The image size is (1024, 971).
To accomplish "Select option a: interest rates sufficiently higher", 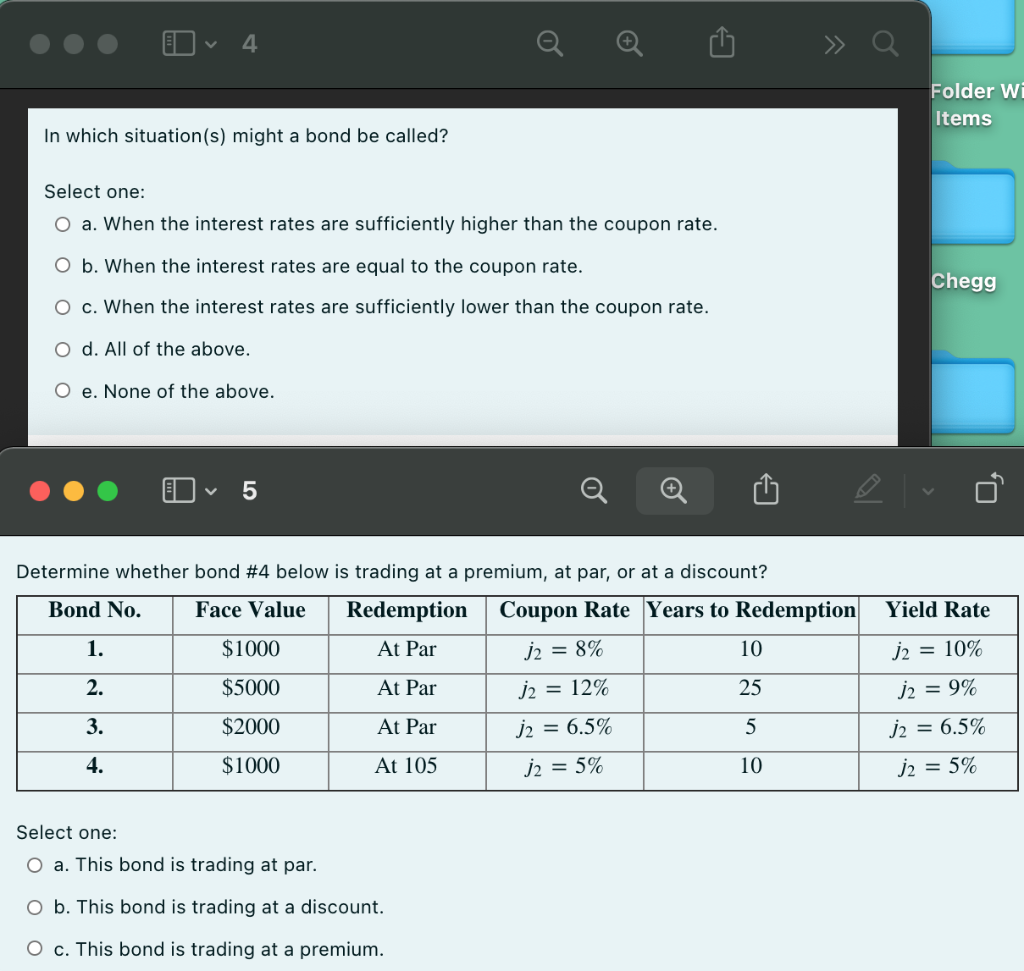I will (63, 225).
